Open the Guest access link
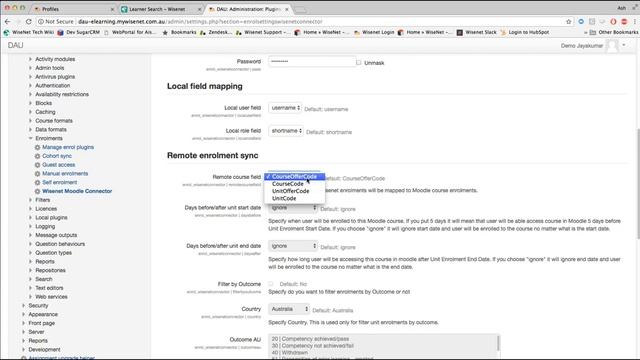Screen dimensions: 640x360 (59, 165)
